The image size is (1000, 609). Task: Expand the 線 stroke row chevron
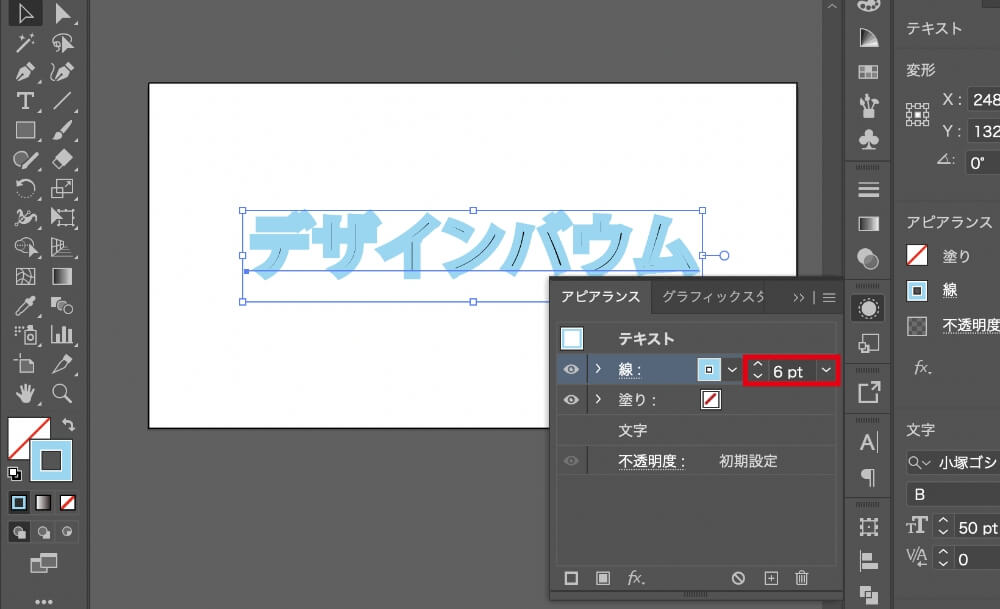tap(598, 370)
